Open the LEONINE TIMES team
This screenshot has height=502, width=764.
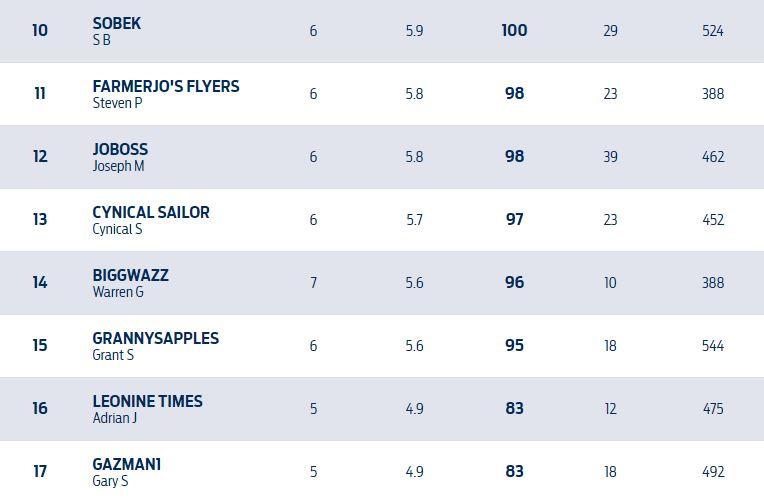147,401
